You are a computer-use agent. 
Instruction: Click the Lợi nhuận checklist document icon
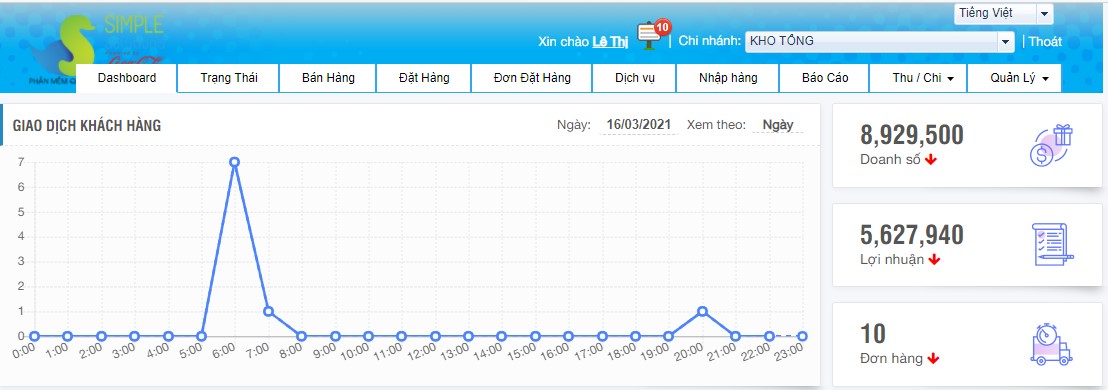click(x=1052, y=244)
